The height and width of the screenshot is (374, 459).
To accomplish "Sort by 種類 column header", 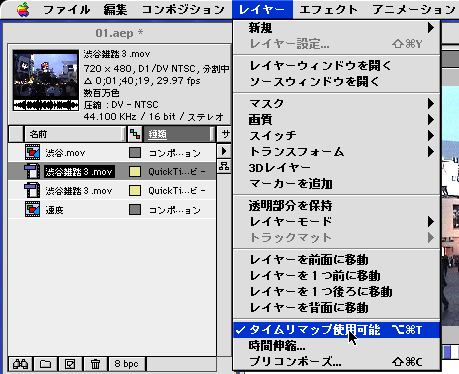I will 179,134.
